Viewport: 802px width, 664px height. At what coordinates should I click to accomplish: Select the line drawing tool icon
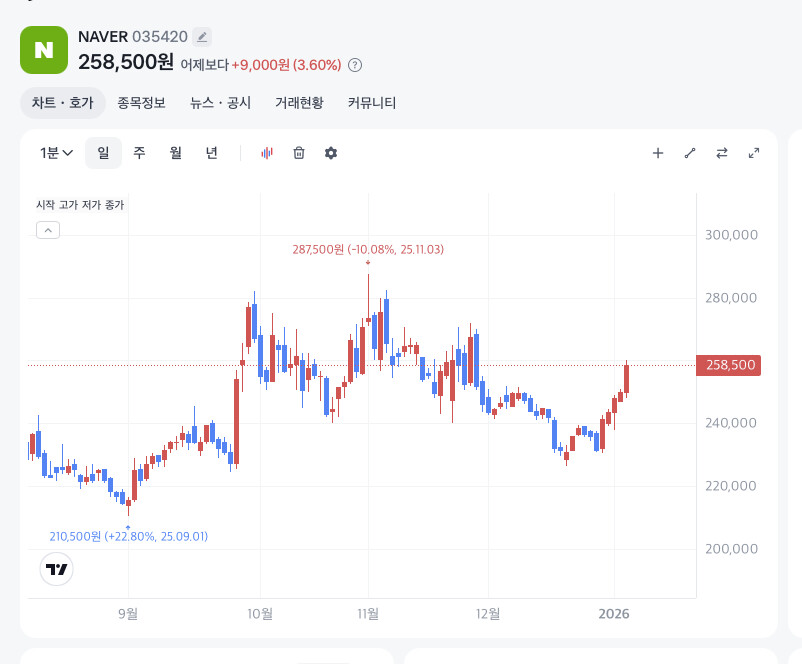coord(689,153)
